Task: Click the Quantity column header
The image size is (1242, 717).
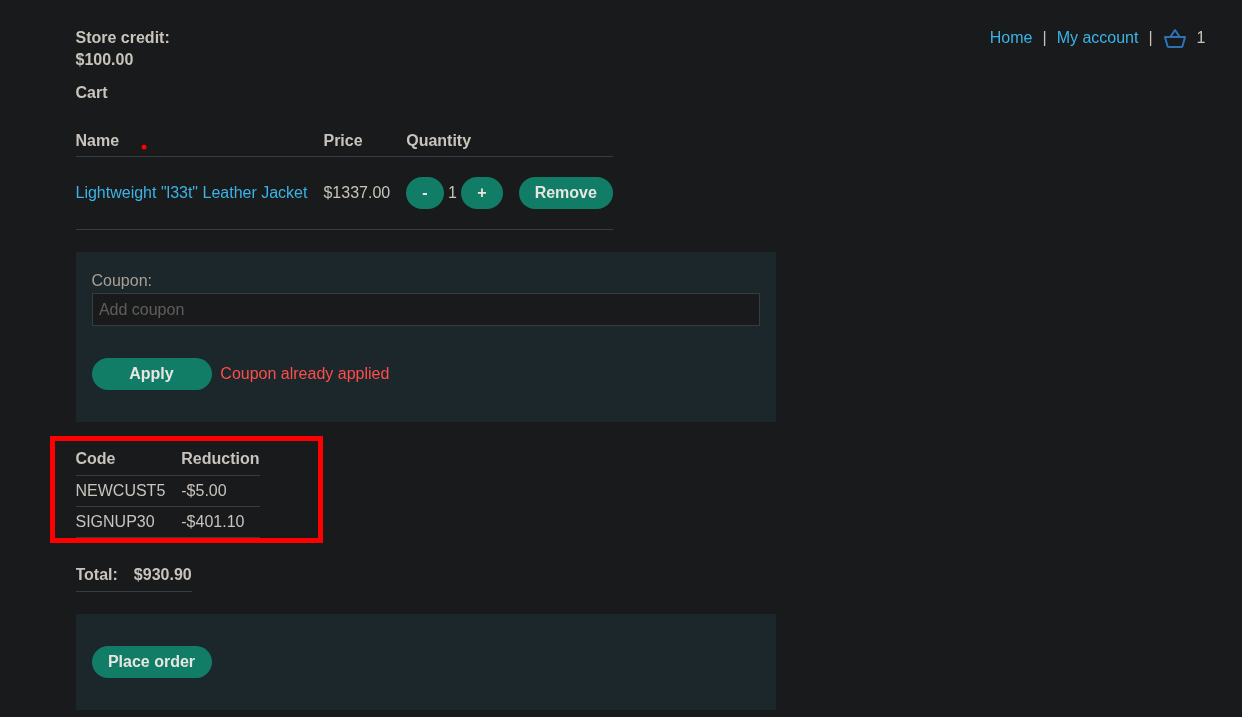Action: [438, 141]
